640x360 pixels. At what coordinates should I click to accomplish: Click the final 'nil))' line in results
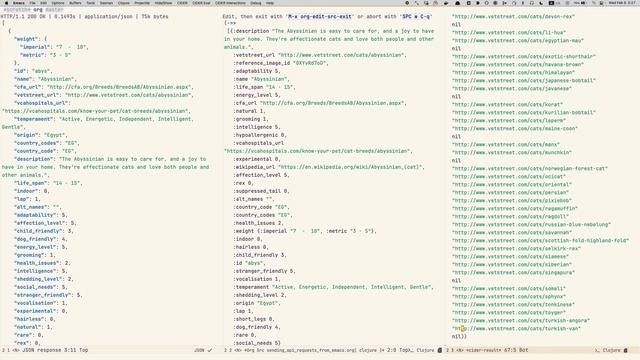(459, 337)
